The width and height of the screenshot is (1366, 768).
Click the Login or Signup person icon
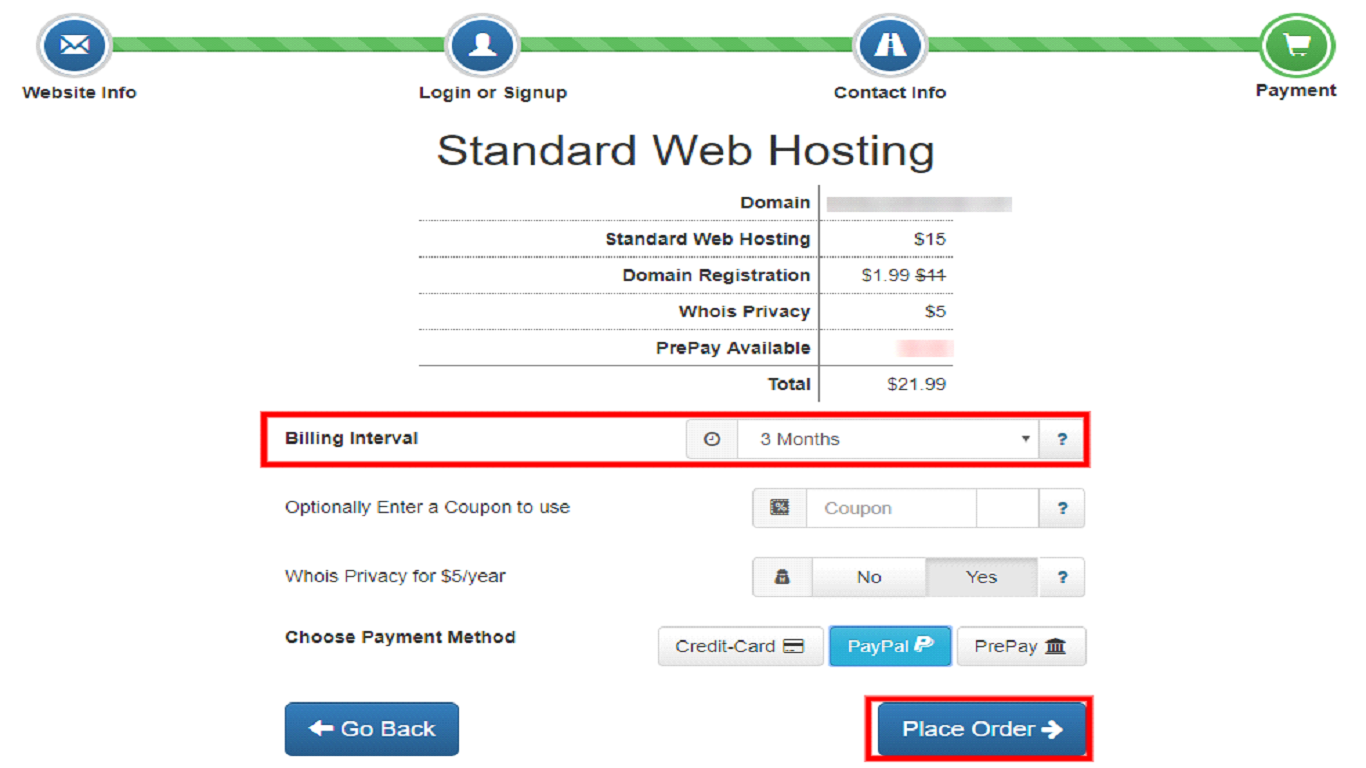point(481,44)
